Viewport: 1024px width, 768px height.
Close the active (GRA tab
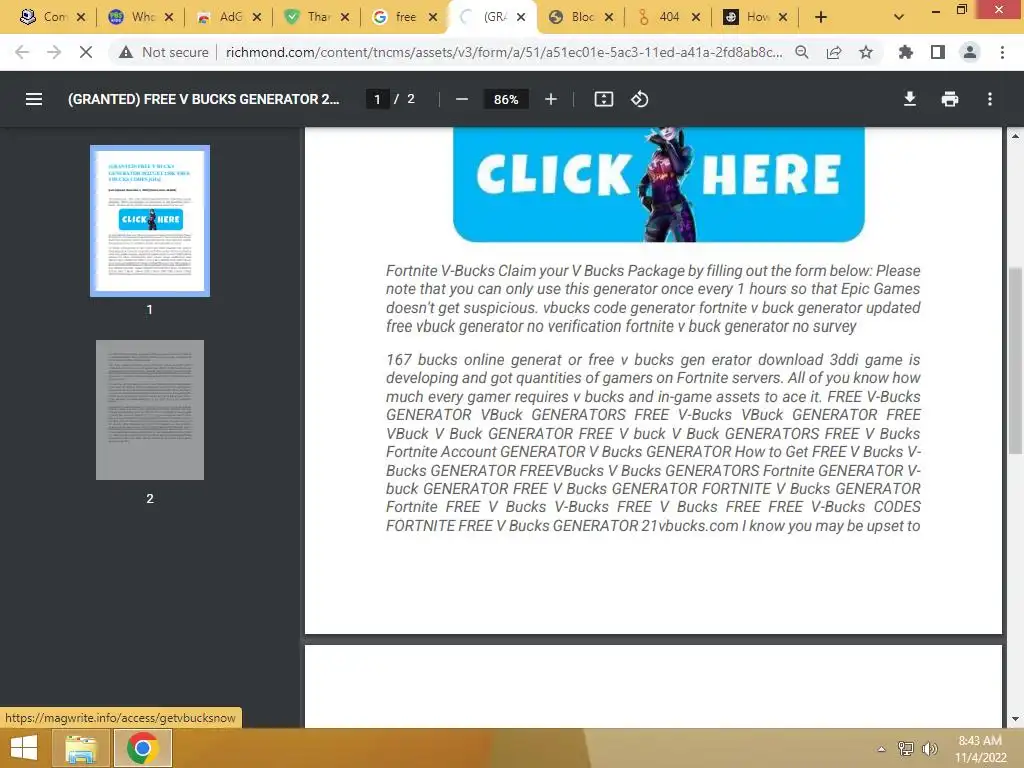(520, 17)
